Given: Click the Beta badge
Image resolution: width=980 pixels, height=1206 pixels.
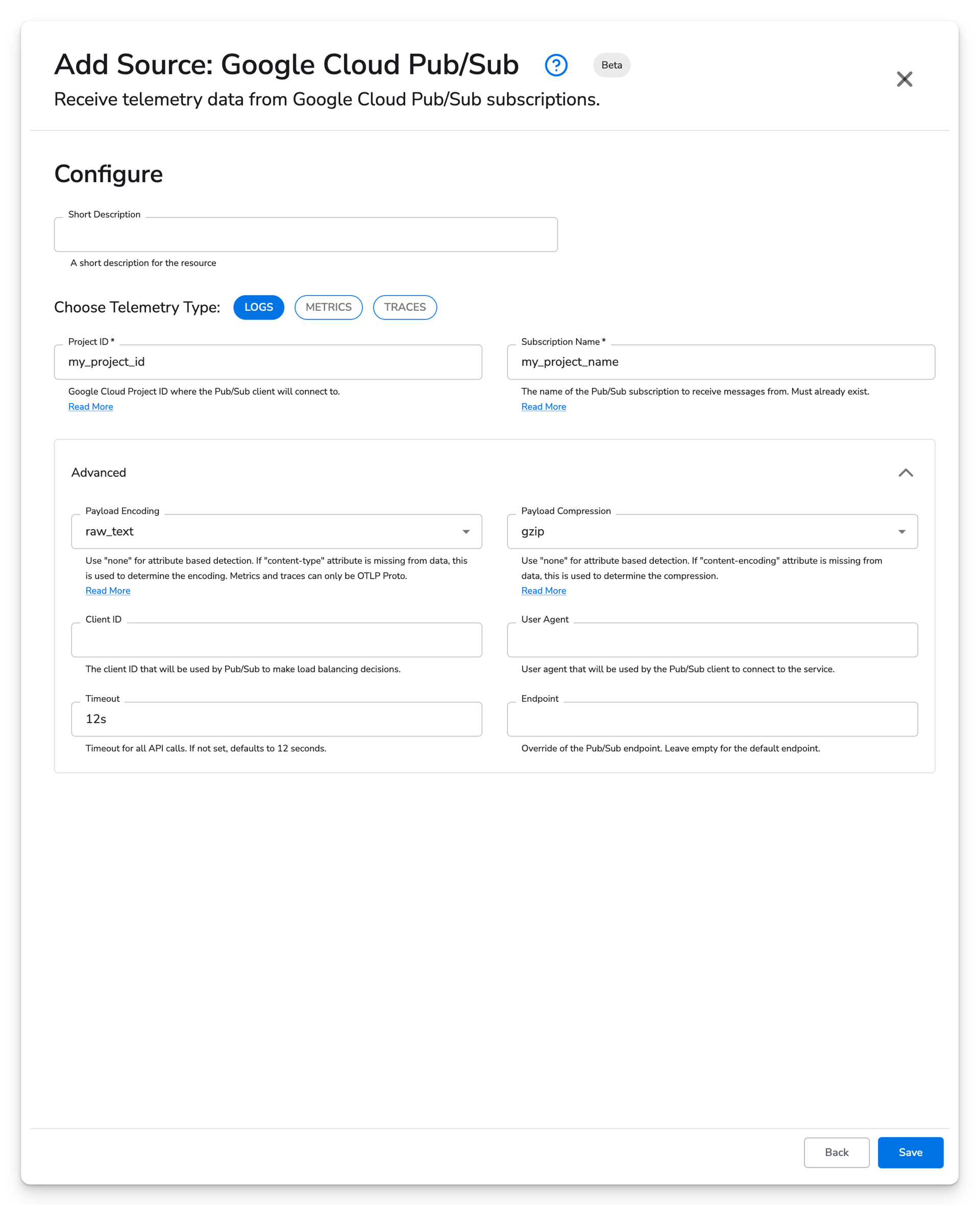Looking at the screenshot, I should [611, 65].
